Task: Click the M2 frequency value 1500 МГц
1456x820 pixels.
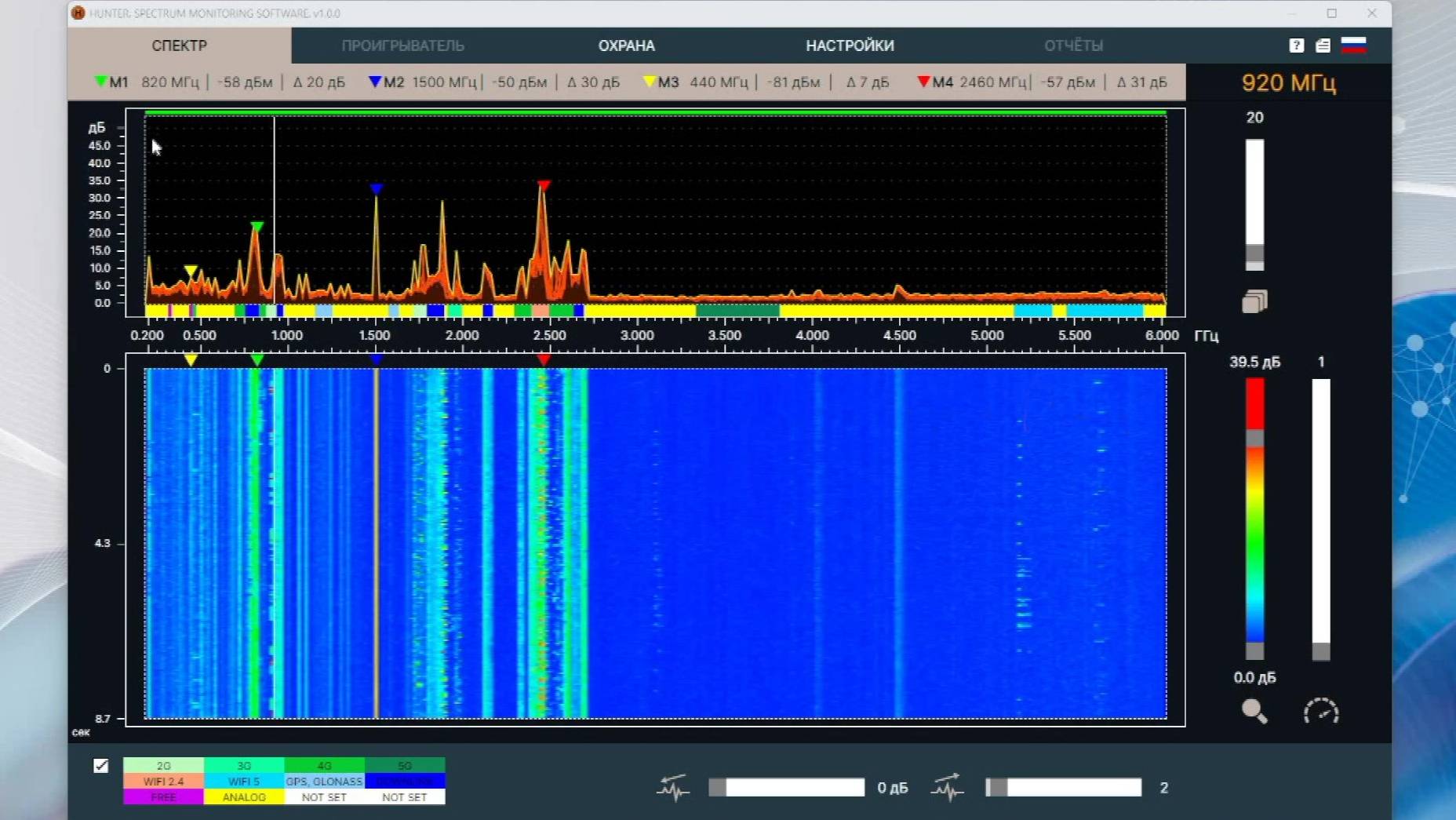Action: click(444, 82)
